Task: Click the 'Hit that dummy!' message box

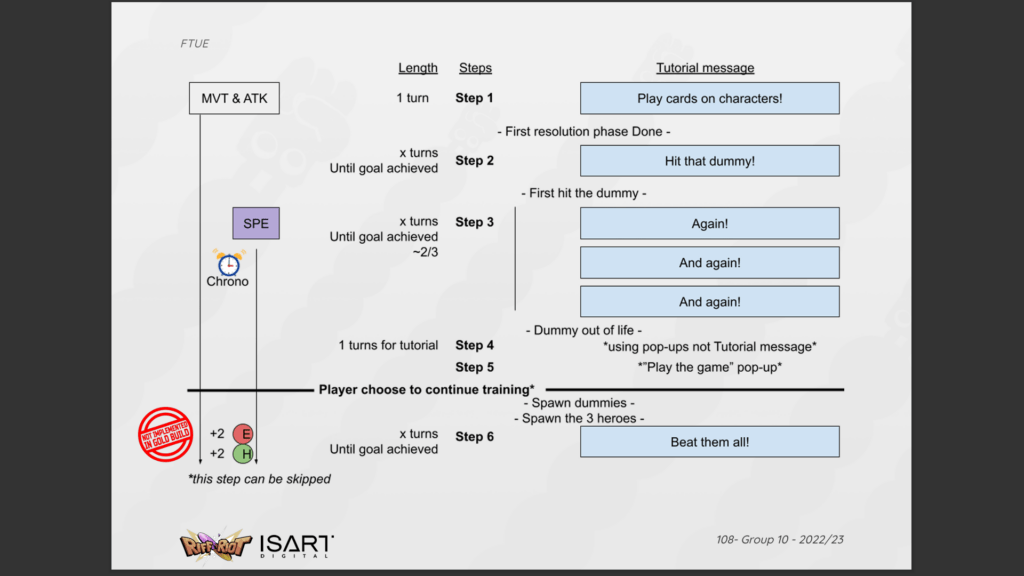Action: [x=709, y=161]
